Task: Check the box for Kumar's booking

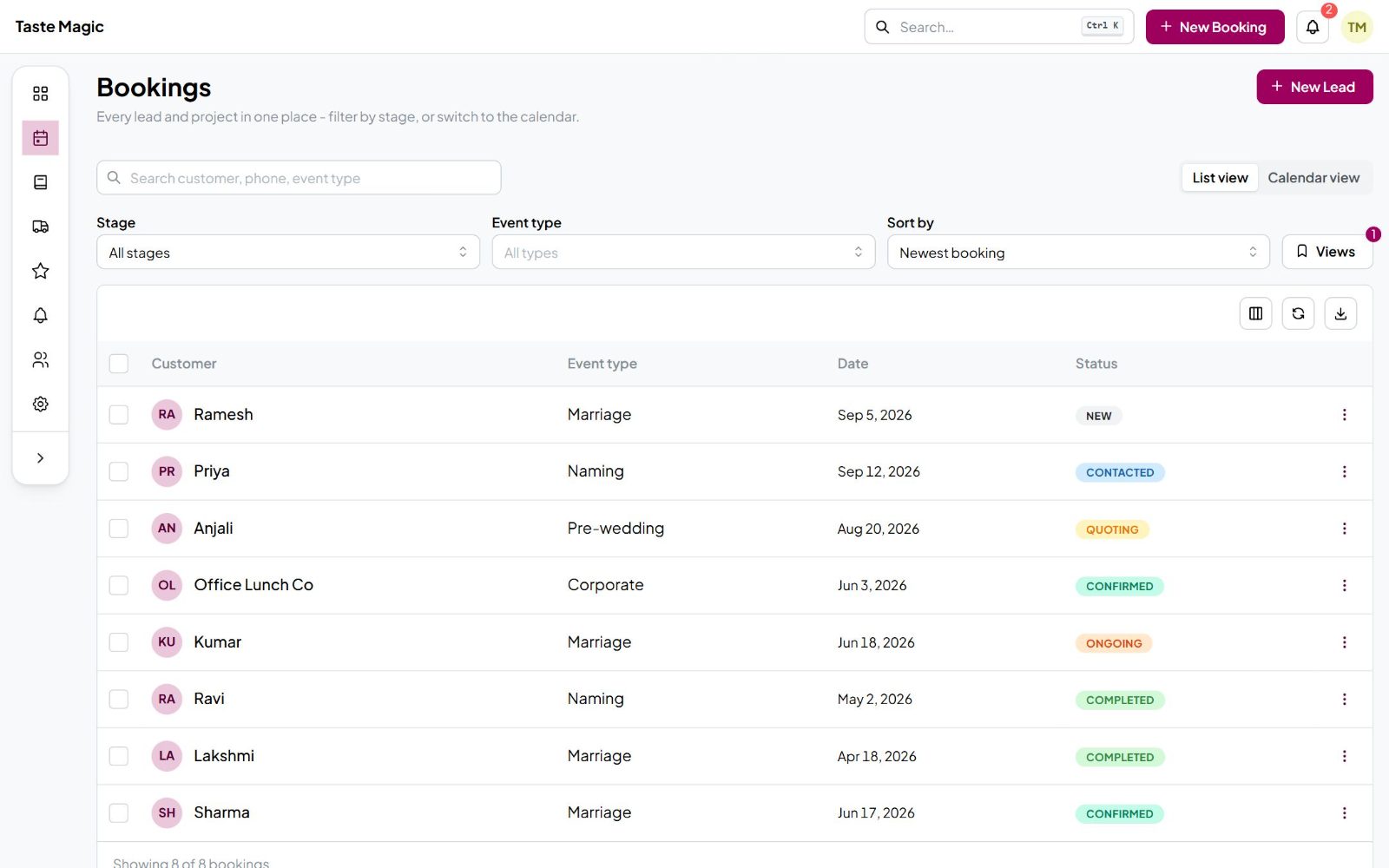Action: [119, 642]
